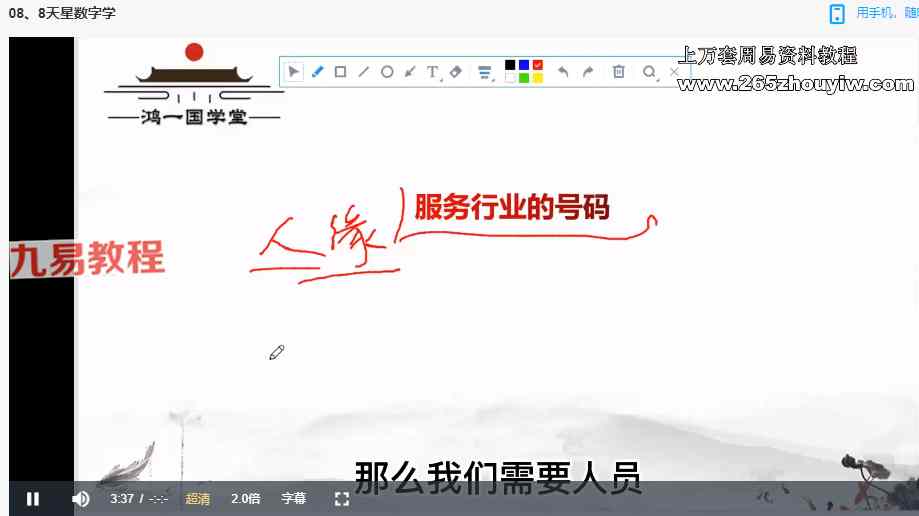Activate the text T tool
Screen dimensions: 919x516
coord(433,72)
